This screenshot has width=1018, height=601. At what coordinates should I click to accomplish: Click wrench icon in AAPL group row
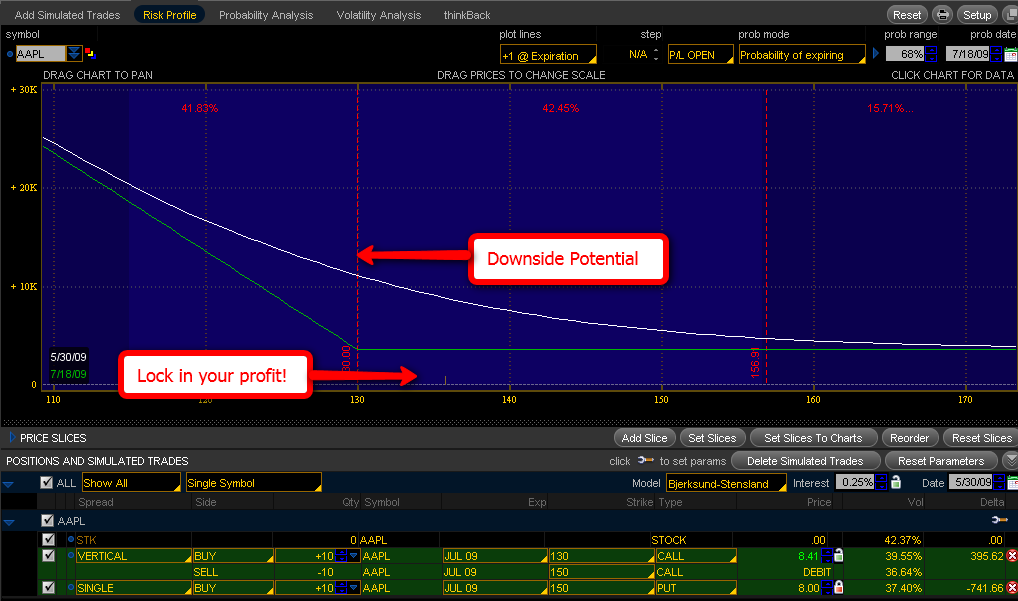click(998, 520)
